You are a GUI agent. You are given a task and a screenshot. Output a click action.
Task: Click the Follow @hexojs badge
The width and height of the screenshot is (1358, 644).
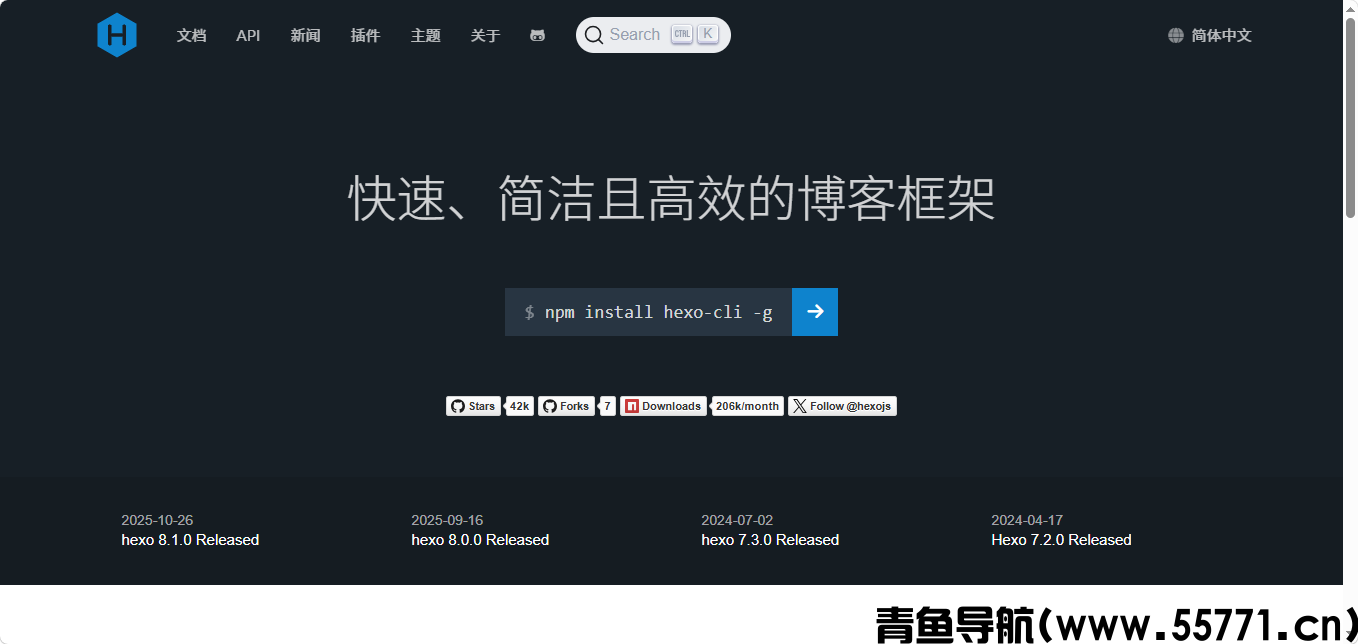[x=842, y=406]
